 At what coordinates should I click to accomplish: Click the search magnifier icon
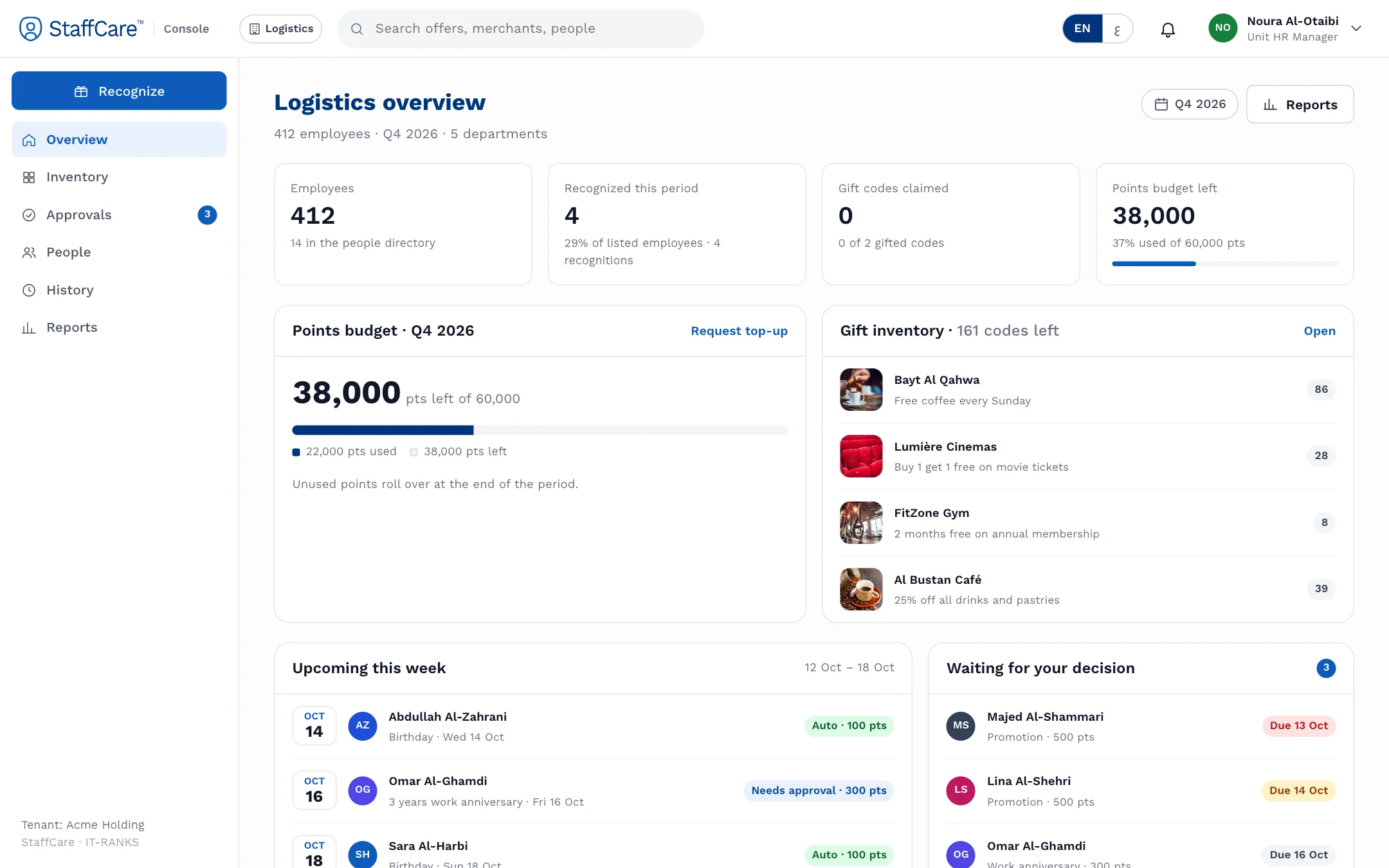pyautogui.click(x=357, y=29)
